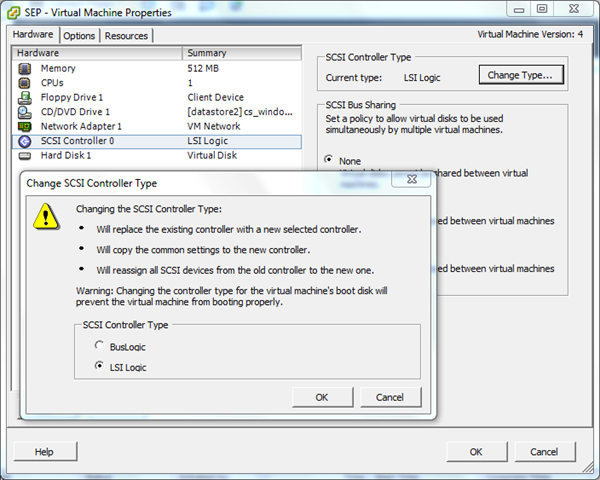
Task: Select the LSI Logic radio button
Action: click(98, 366)
